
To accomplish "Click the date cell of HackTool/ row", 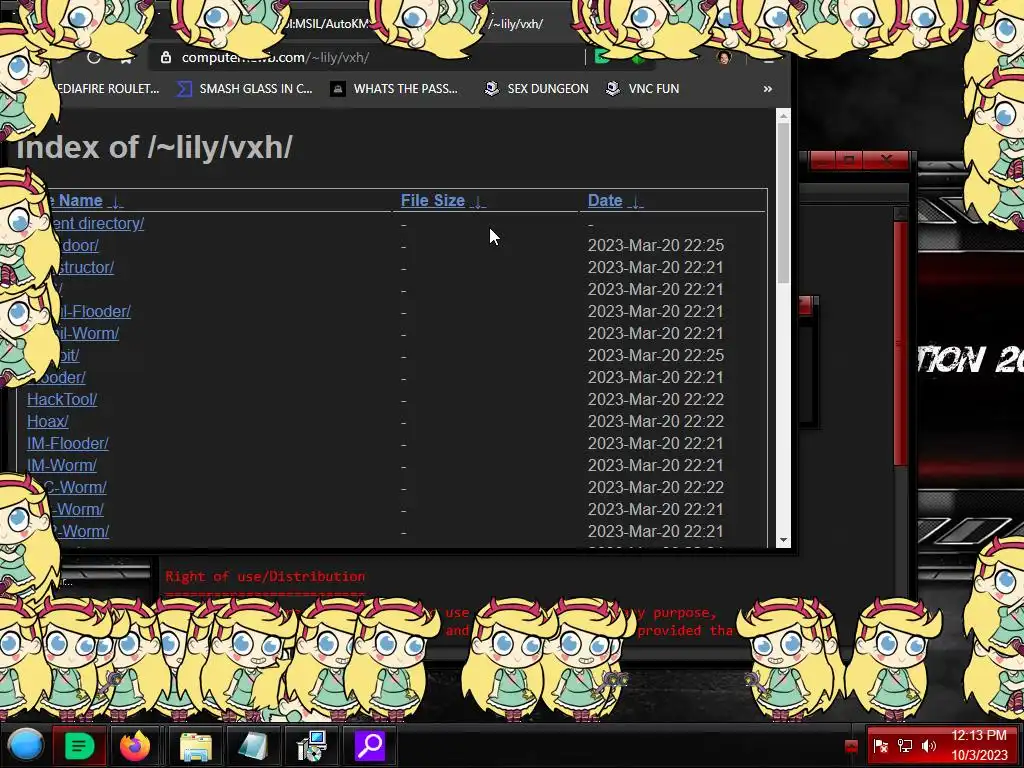I will tap(656, 400).
